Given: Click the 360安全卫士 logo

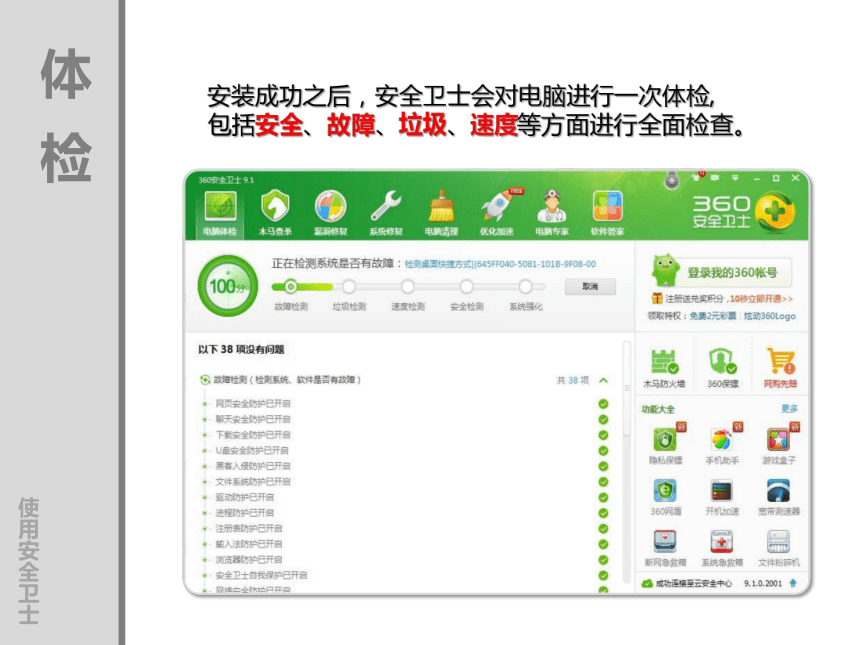Looking at the screenshot, I should [744, 212].
